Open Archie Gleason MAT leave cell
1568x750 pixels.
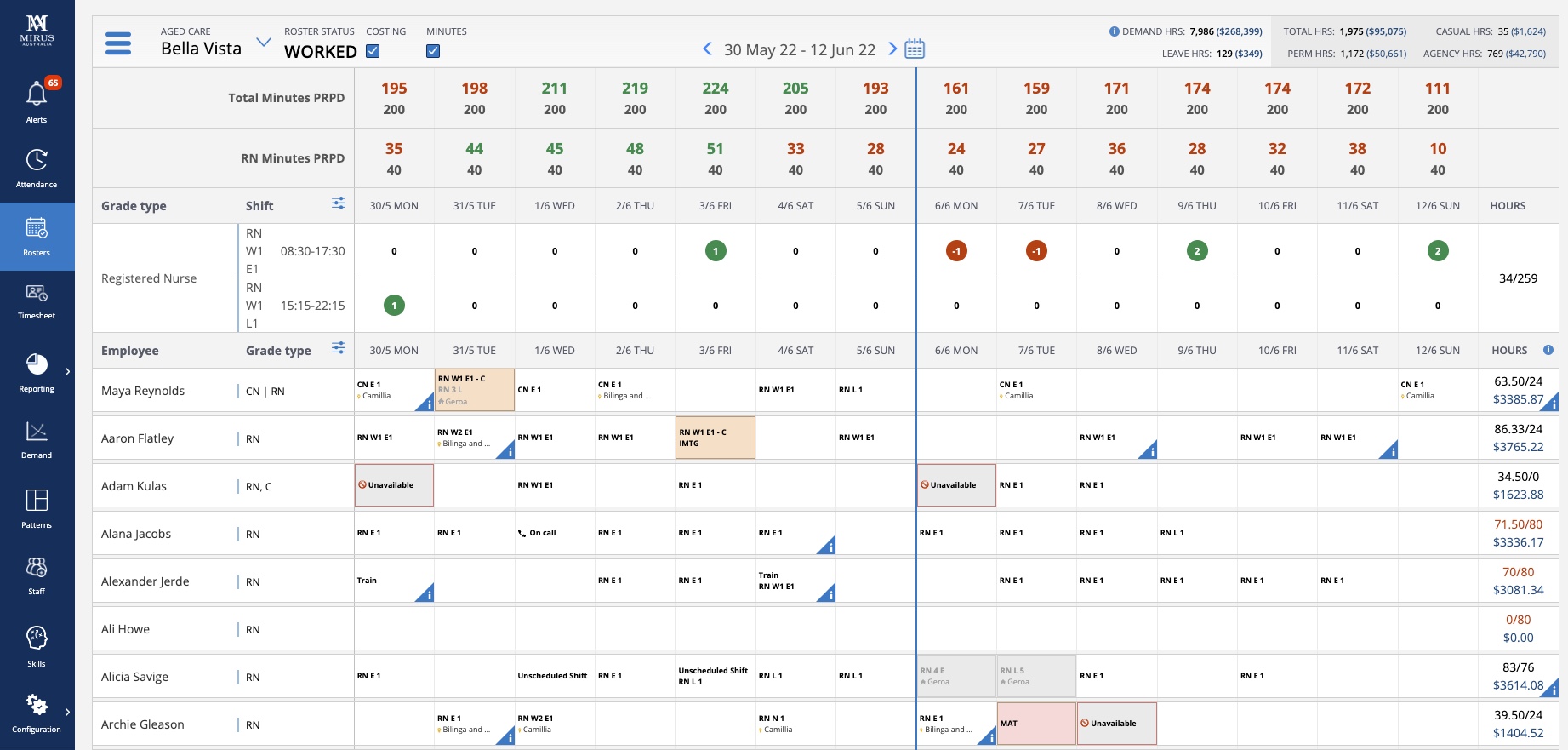[1036, 724]
